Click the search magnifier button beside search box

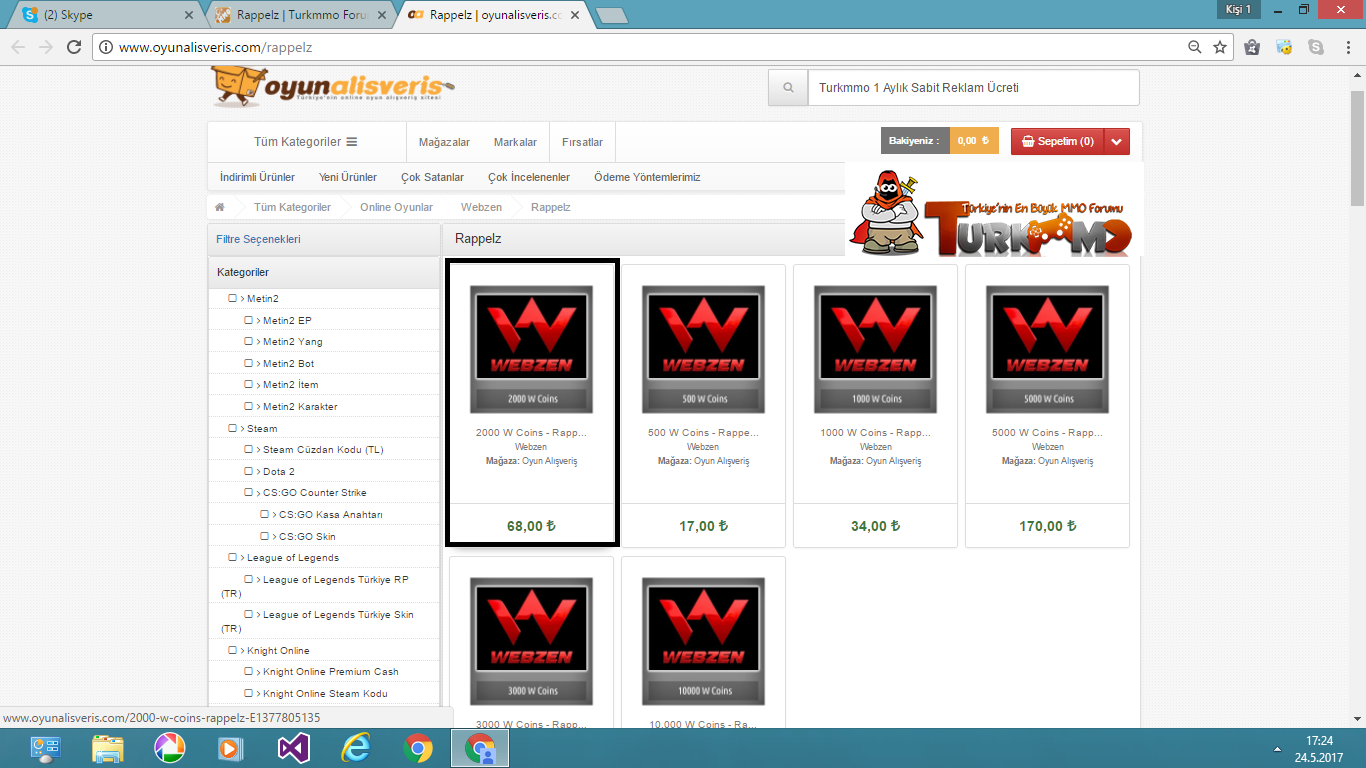pyautogui.click(x=788, y=88)
